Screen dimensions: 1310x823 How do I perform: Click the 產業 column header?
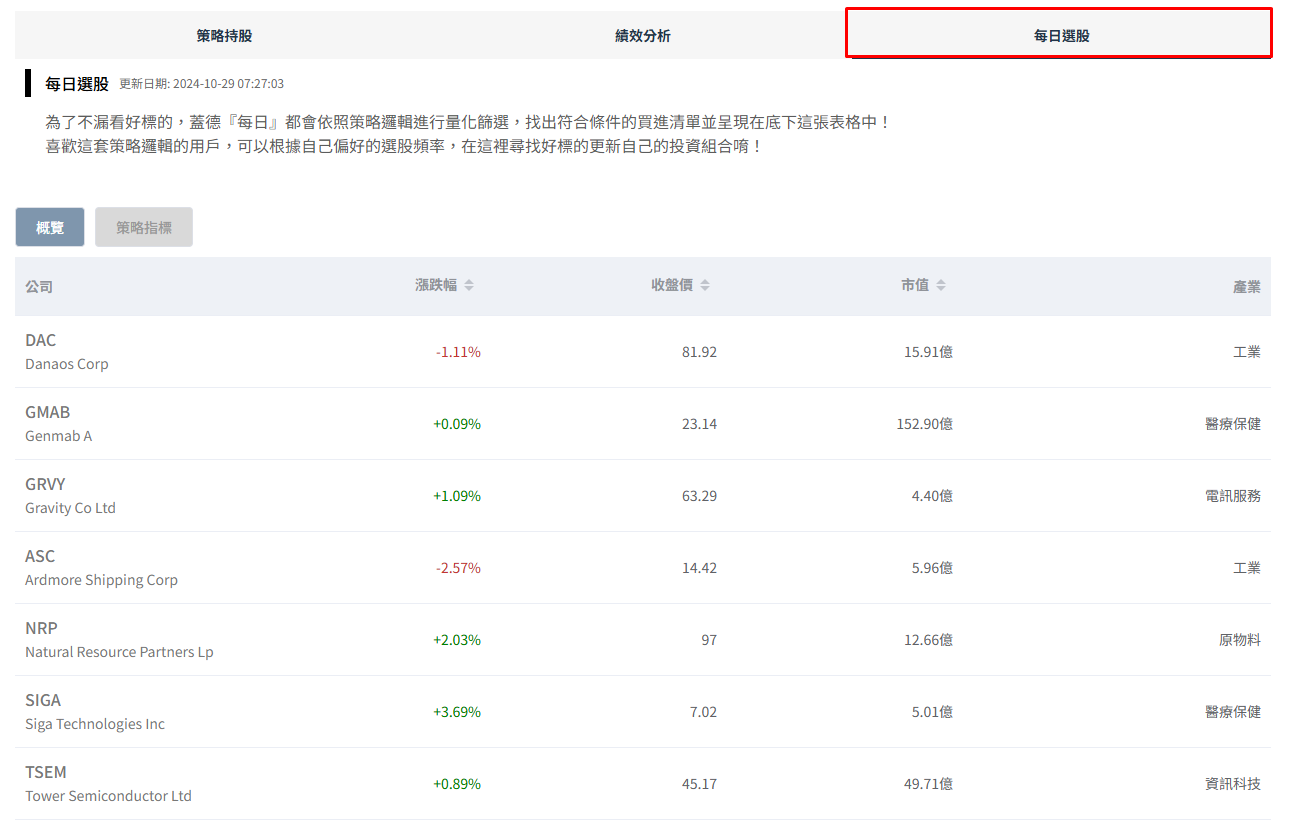pyautogui.click(x=1246, y=287)
